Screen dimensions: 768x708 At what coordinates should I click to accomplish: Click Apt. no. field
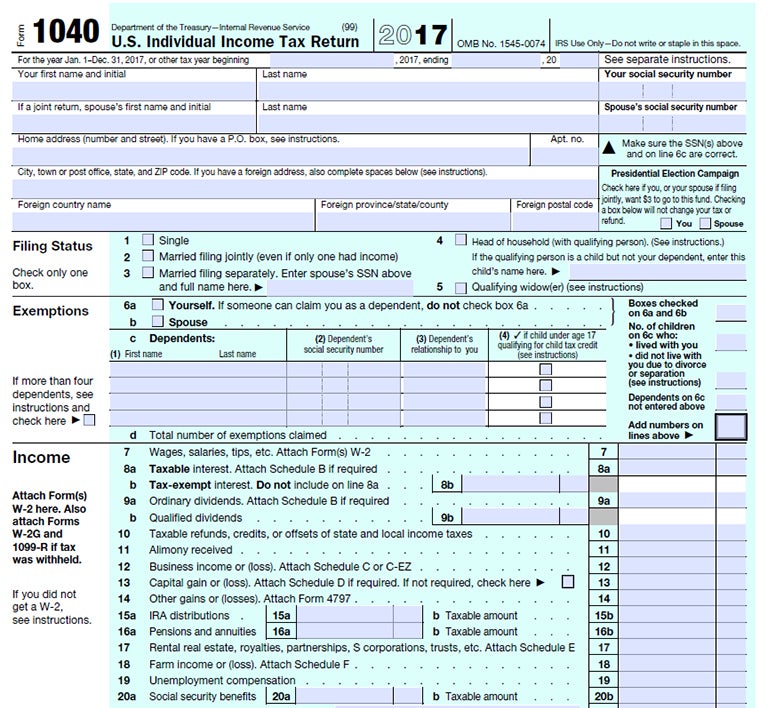pos(564,156)
